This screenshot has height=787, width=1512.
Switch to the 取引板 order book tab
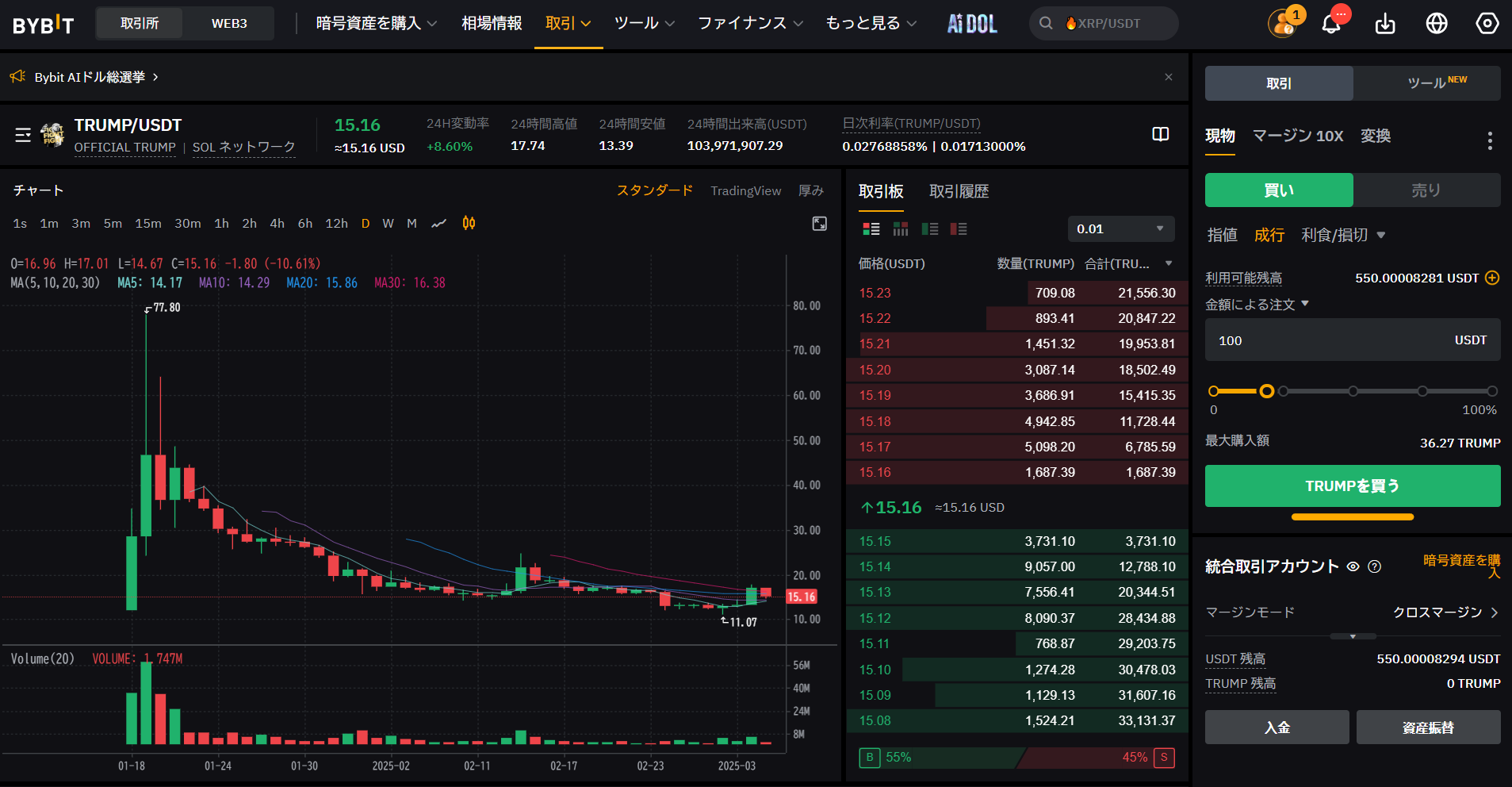881,191
